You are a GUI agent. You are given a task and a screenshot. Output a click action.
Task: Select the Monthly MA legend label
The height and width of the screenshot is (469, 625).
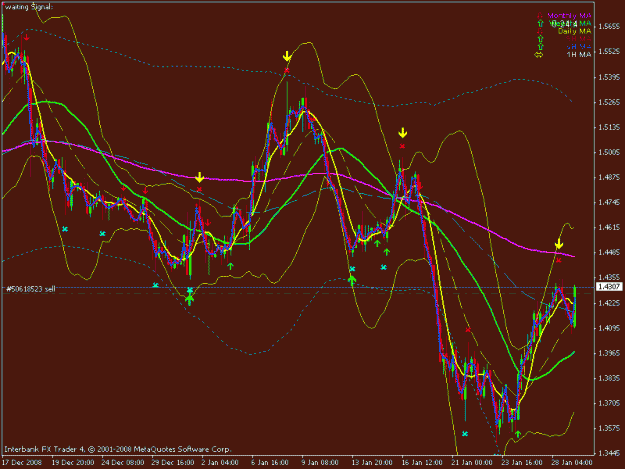coord(569,16)
